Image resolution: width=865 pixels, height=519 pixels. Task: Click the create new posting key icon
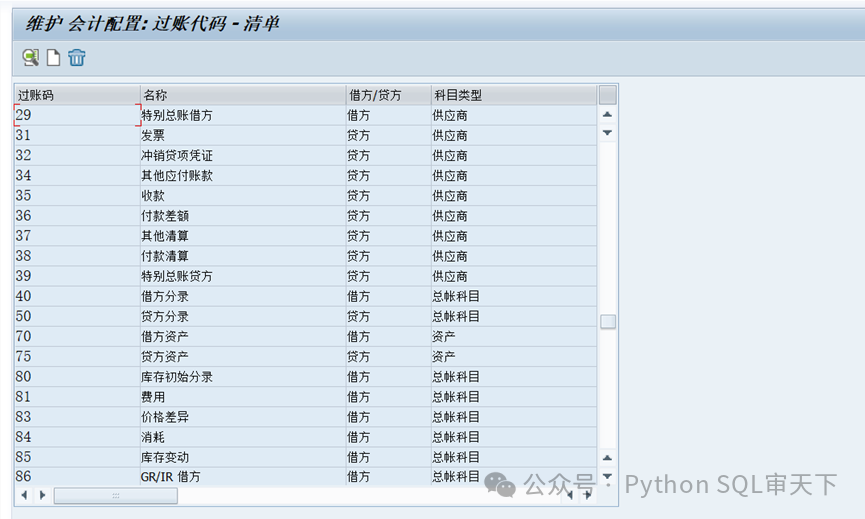[54, 58]
